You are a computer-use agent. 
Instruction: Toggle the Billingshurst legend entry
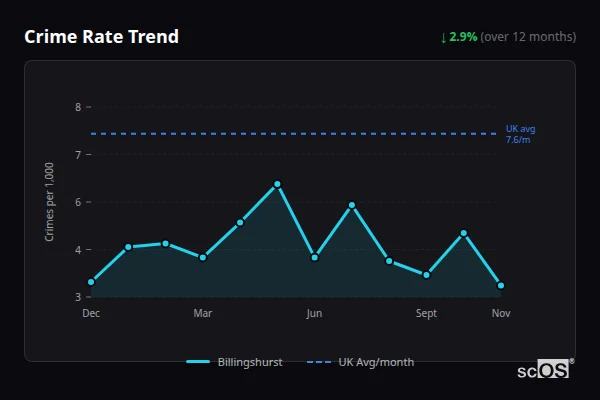234,362
